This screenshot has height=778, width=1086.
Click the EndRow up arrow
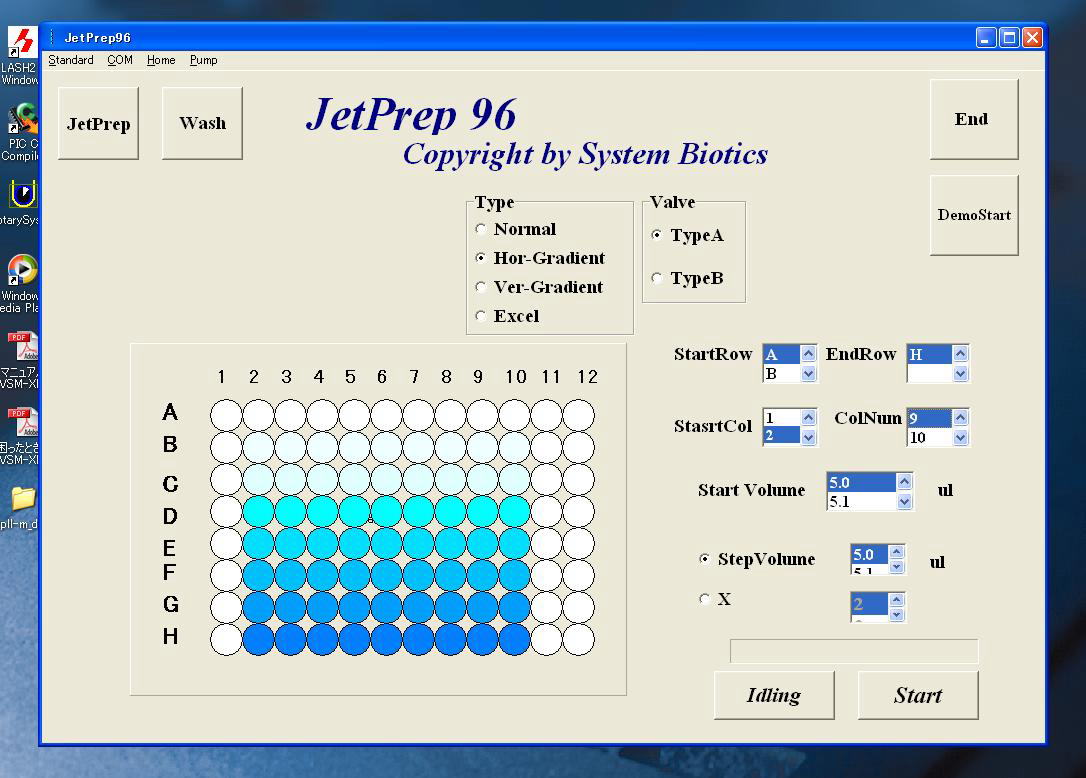click(x=960, y=354)
